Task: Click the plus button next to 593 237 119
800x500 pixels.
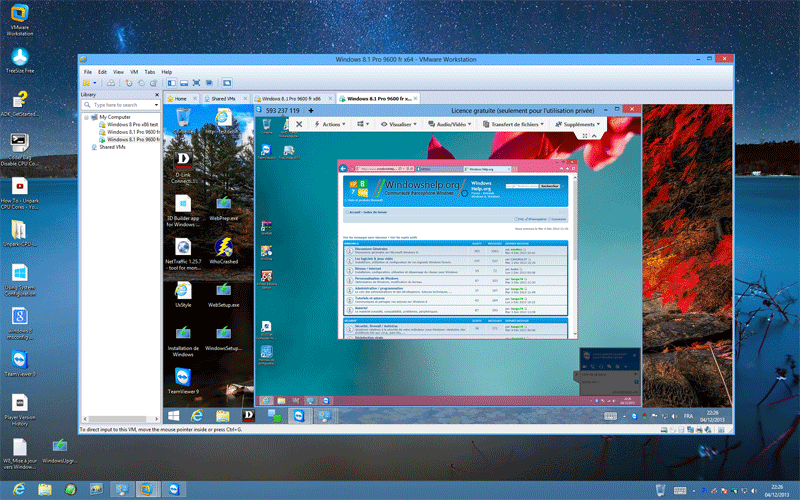Action: [x=311, y=110]
